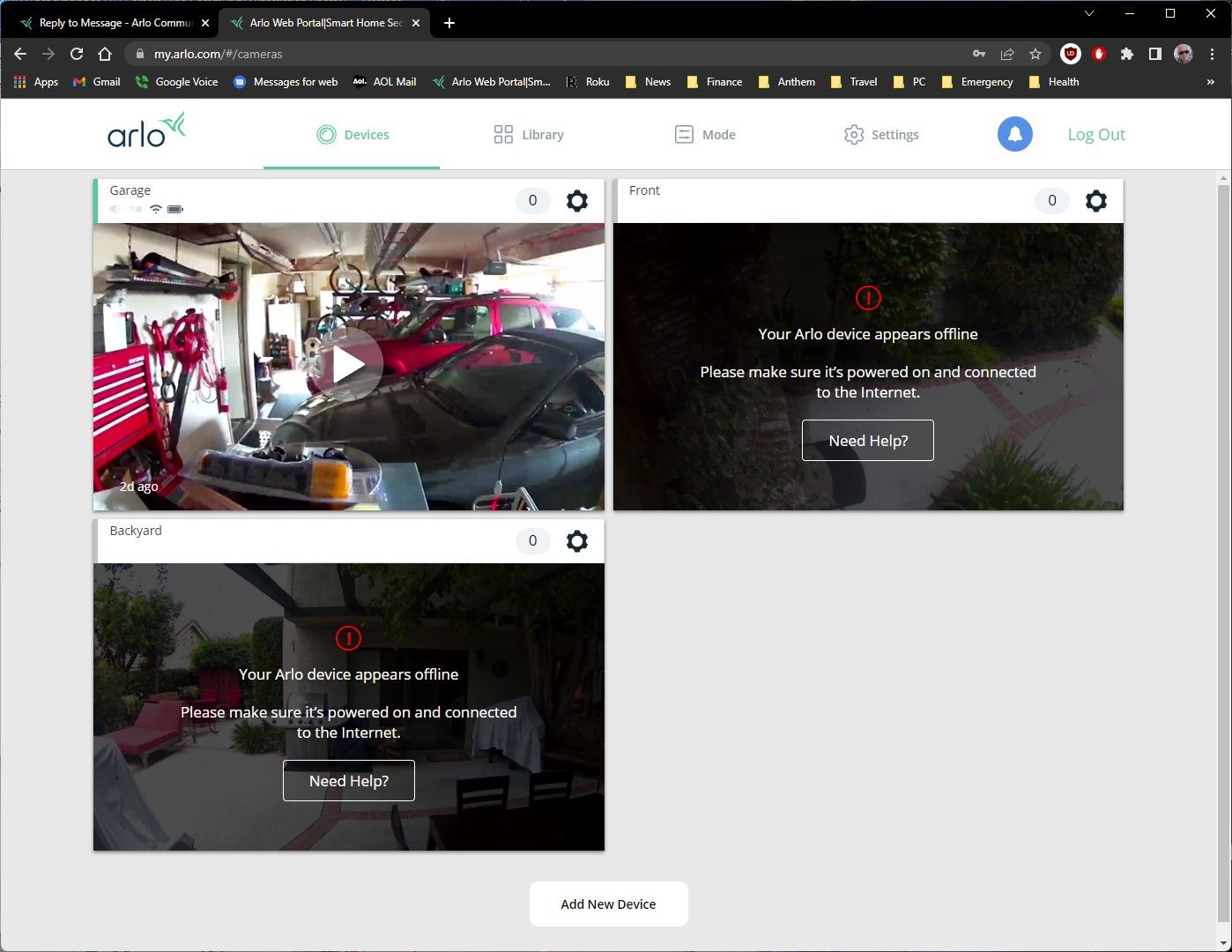Open the saved passwords key icon

[x=979, y=54]
